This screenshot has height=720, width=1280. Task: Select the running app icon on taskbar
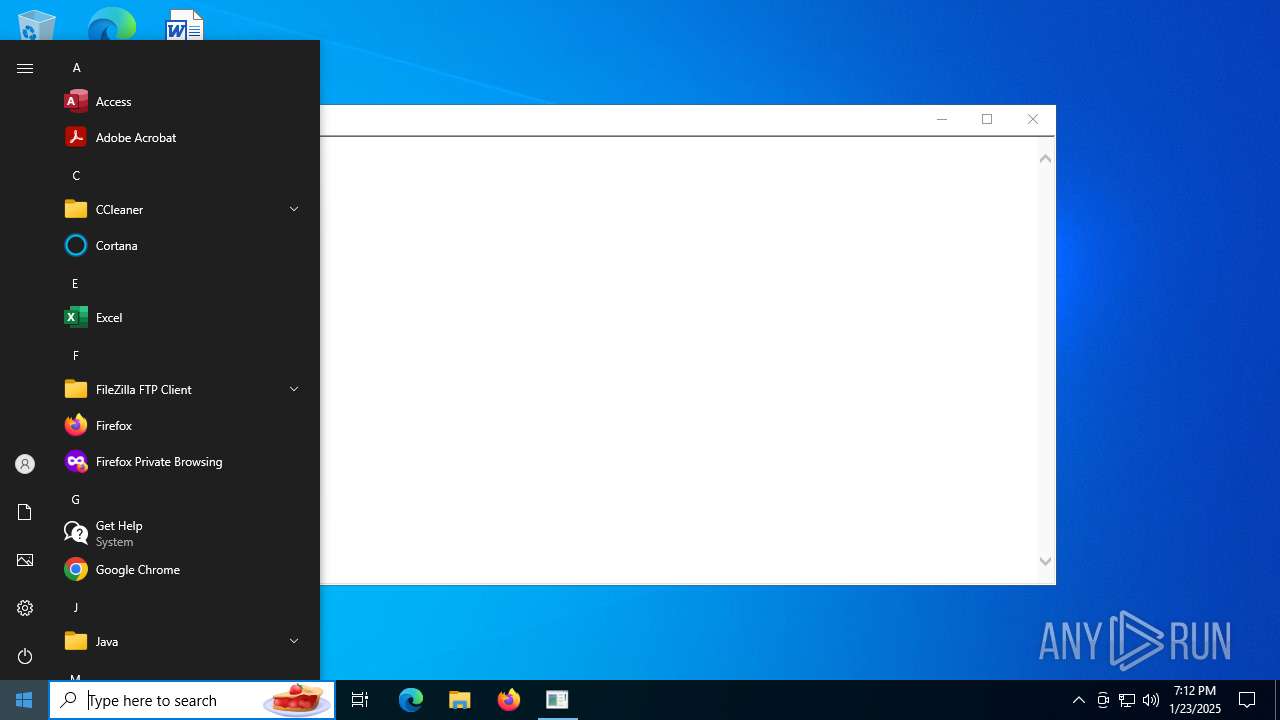coord(557,700)
